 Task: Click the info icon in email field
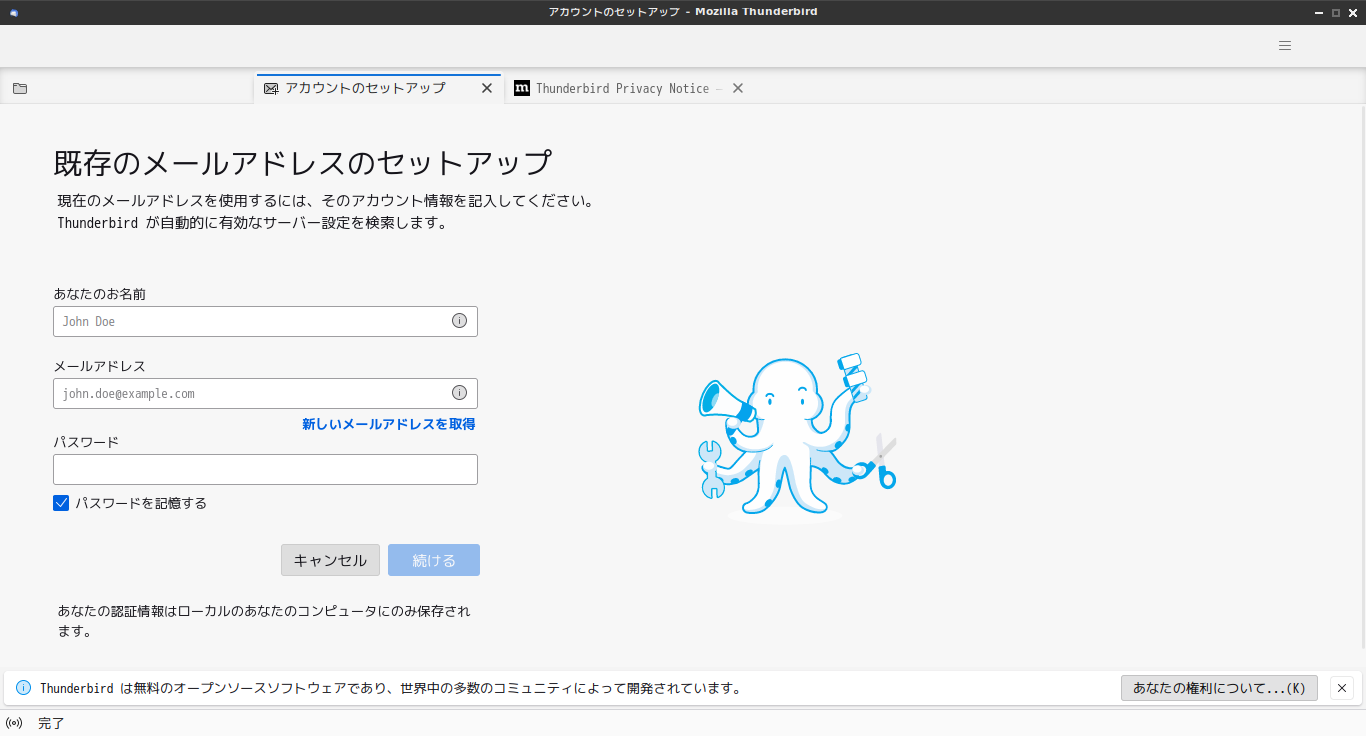[x=460, y=393]
